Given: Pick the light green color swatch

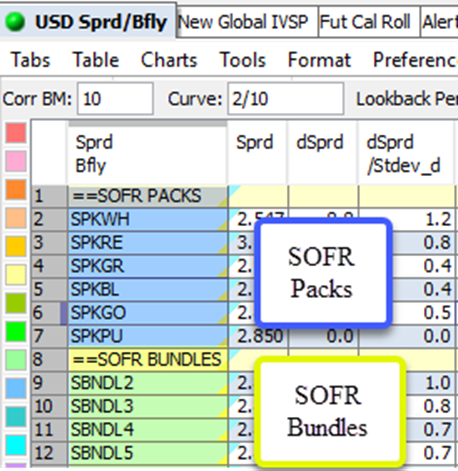Looking at the screenshot, I should [x=16, y=359].
